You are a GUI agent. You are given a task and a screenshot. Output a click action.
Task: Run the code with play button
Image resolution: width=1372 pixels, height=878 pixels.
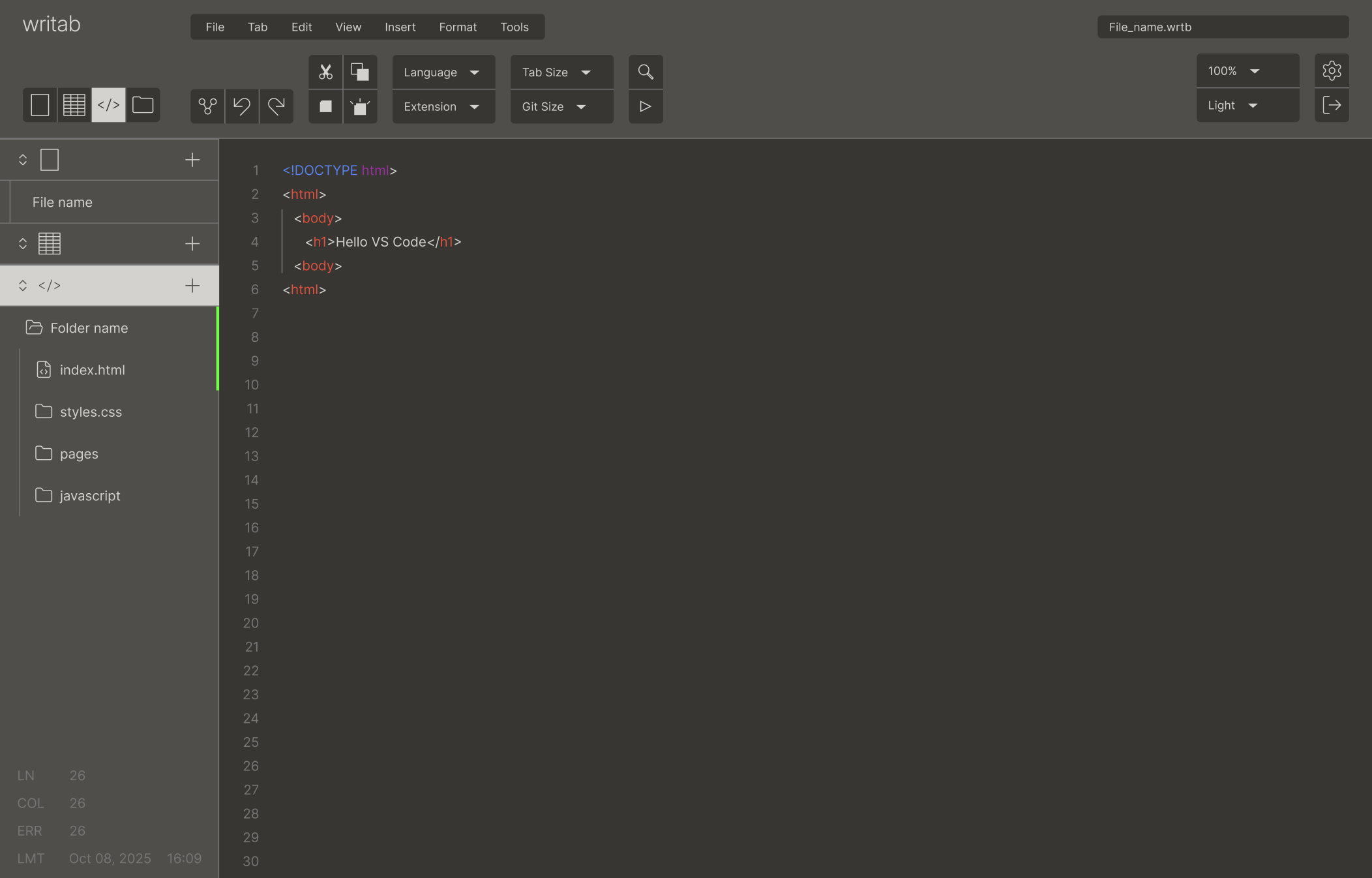pos(646,106)
